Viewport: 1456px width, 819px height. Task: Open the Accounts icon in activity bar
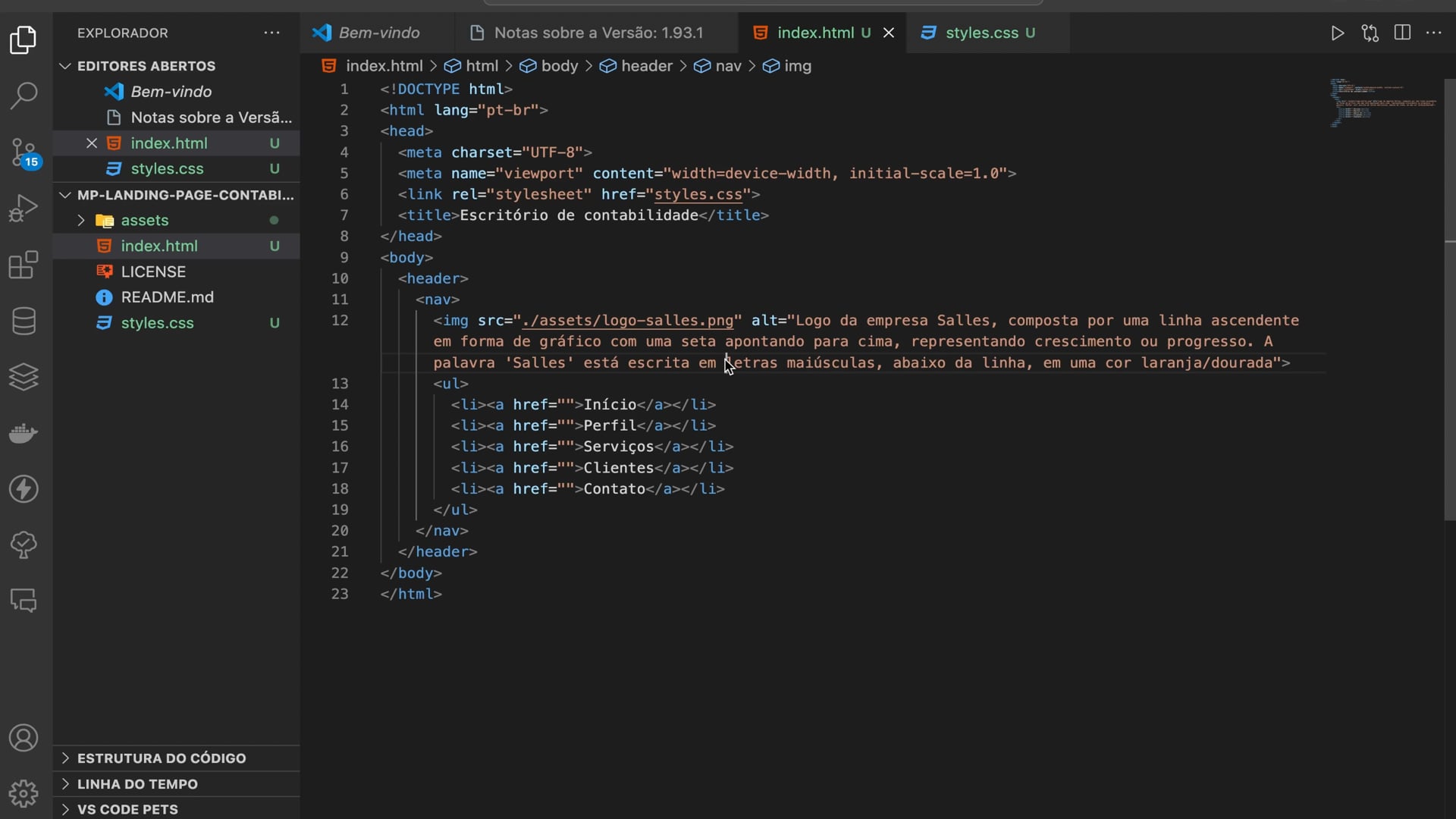coord(24,738)
